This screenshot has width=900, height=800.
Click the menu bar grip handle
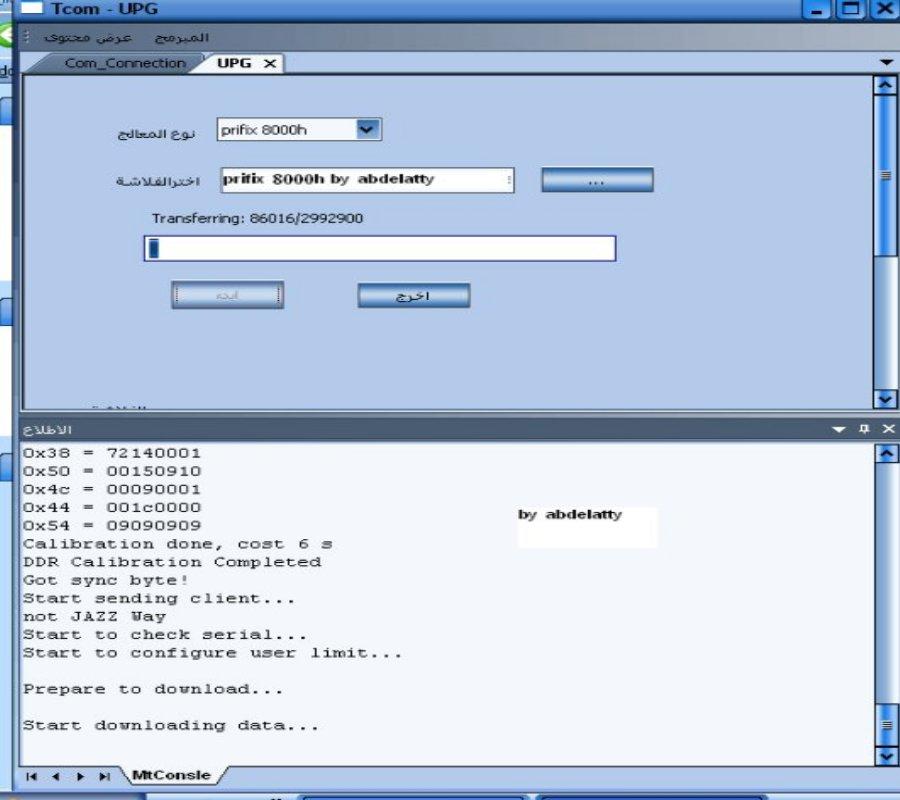point(26,37)
